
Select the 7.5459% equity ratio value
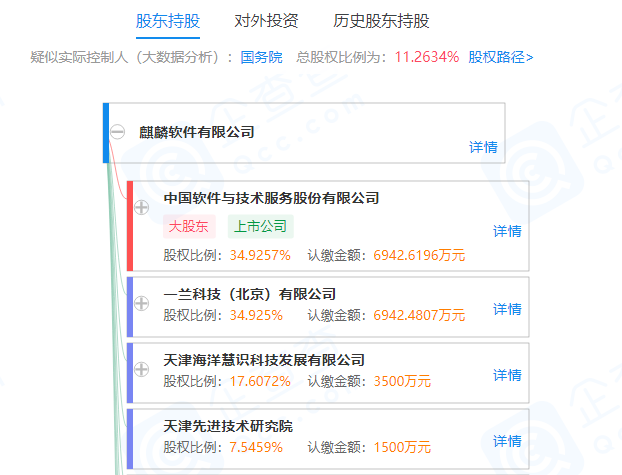[x=256, y=448]
